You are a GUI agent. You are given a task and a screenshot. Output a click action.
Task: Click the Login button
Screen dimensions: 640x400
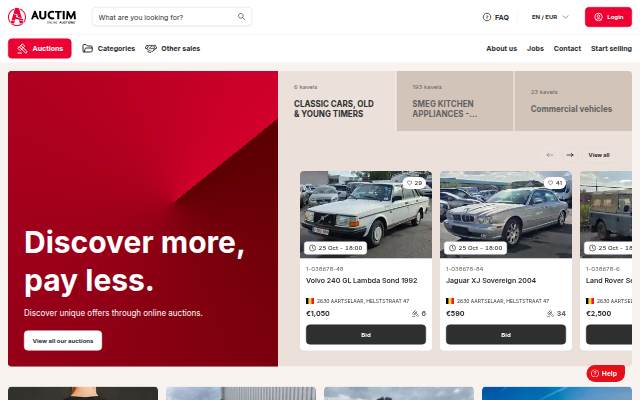pos(608,17)
